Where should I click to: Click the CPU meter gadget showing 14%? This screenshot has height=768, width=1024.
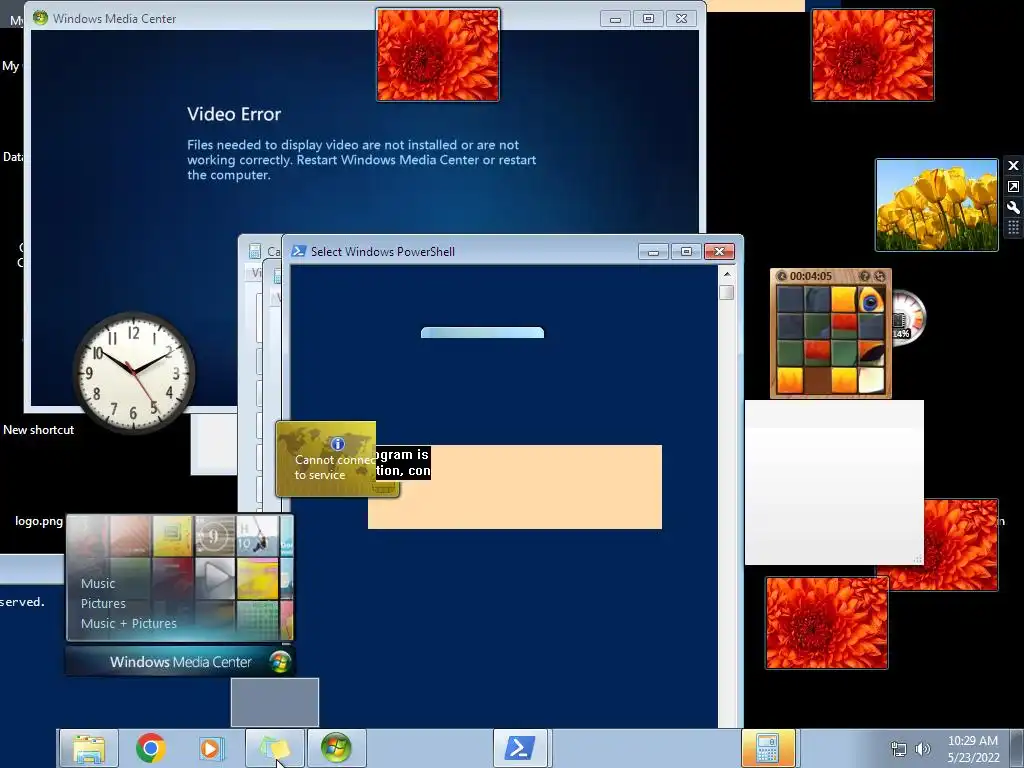[908, 318]
